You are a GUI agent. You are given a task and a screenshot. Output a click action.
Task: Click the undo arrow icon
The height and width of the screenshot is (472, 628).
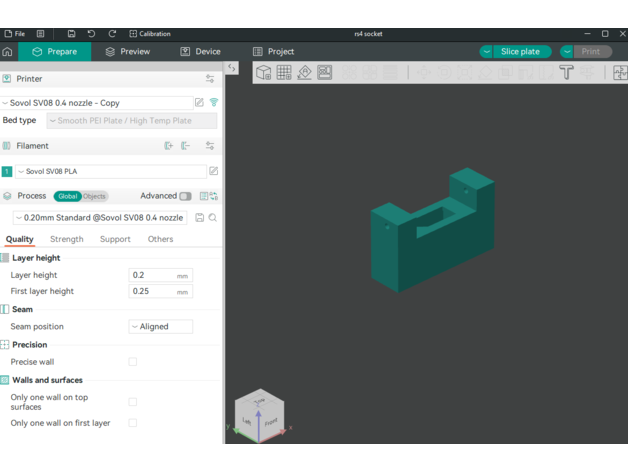91,34
